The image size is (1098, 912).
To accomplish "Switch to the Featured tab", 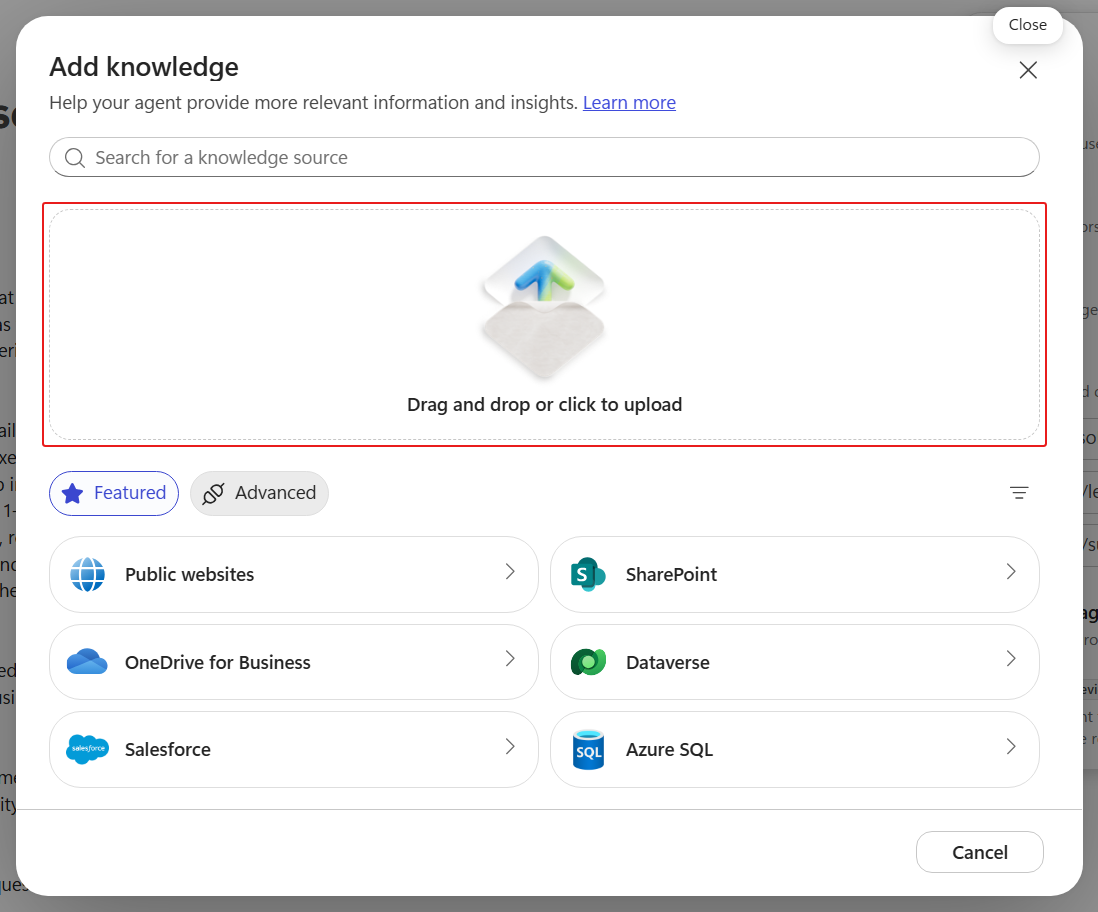I will pos(114,493).
